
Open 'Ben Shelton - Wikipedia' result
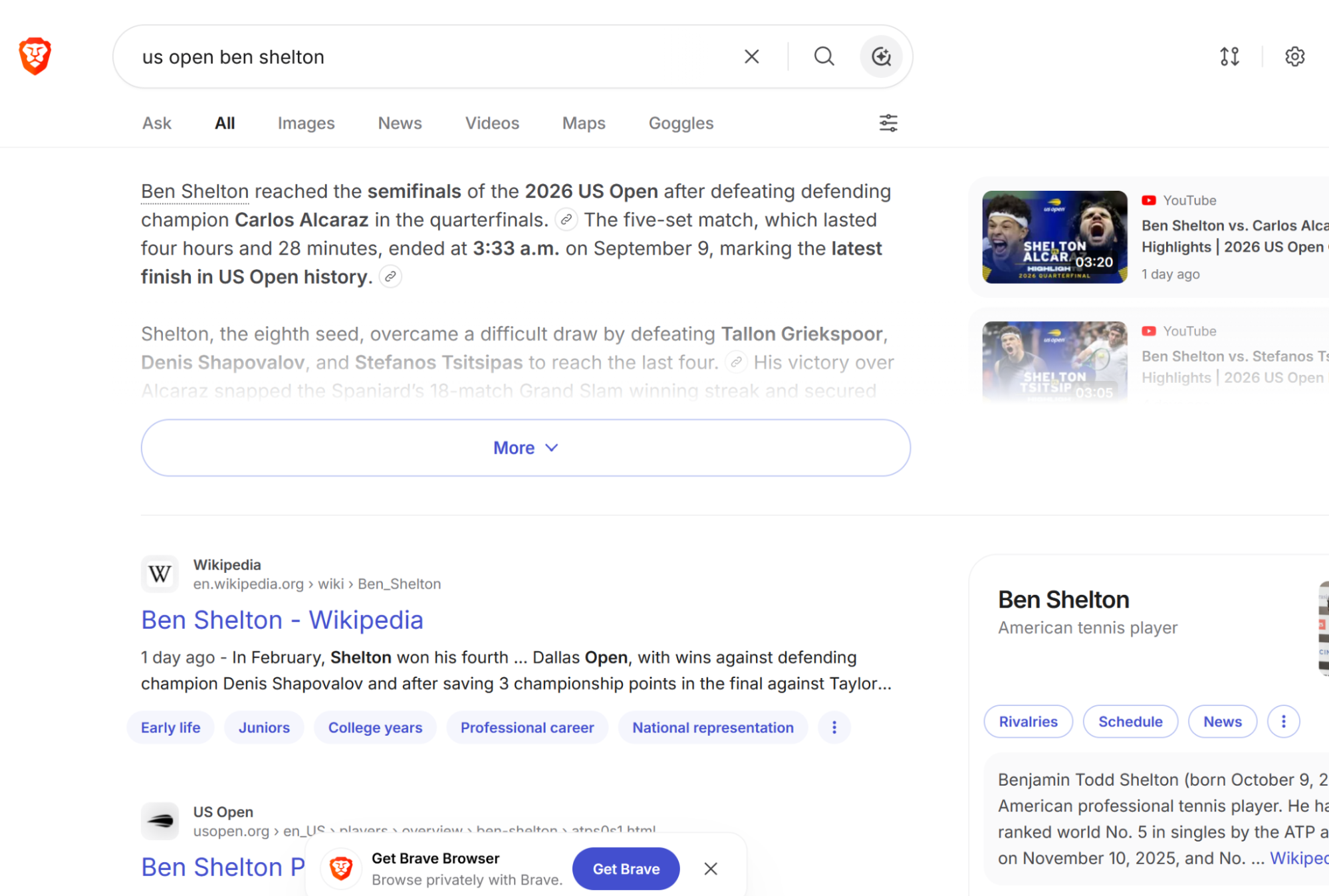282,619
